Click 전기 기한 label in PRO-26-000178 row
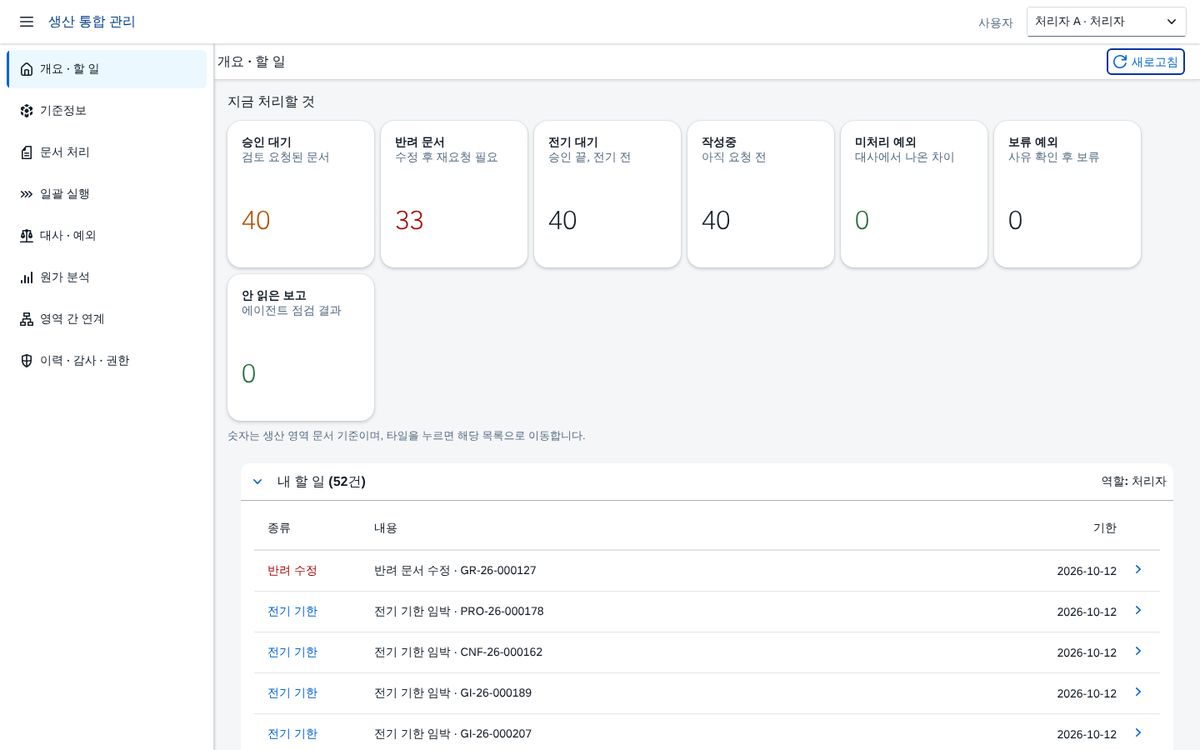The image size is (1200, 750). tap(292, 611)
